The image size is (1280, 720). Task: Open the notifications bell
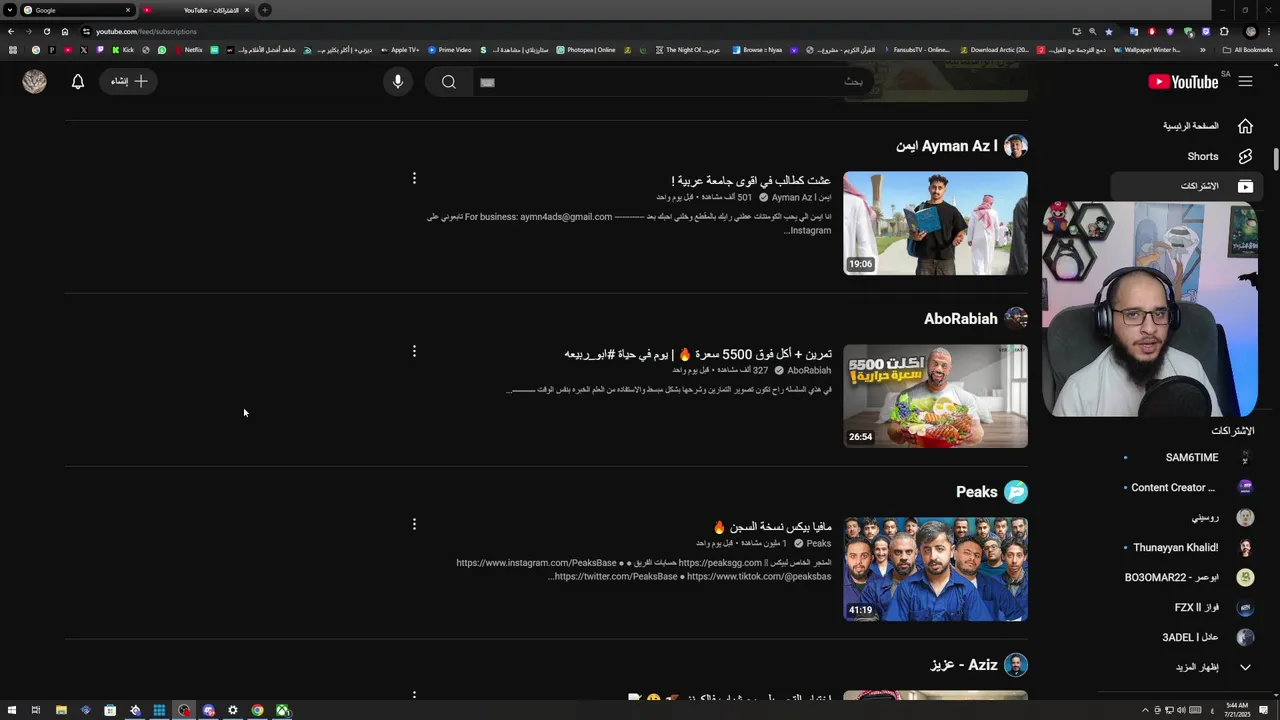(x=78, y=82)
